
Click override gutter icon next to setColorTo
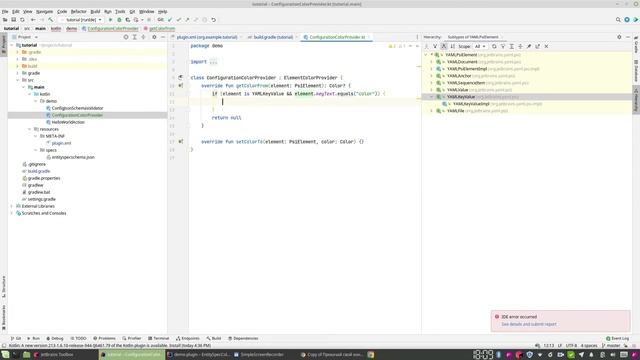click(180, 142)
